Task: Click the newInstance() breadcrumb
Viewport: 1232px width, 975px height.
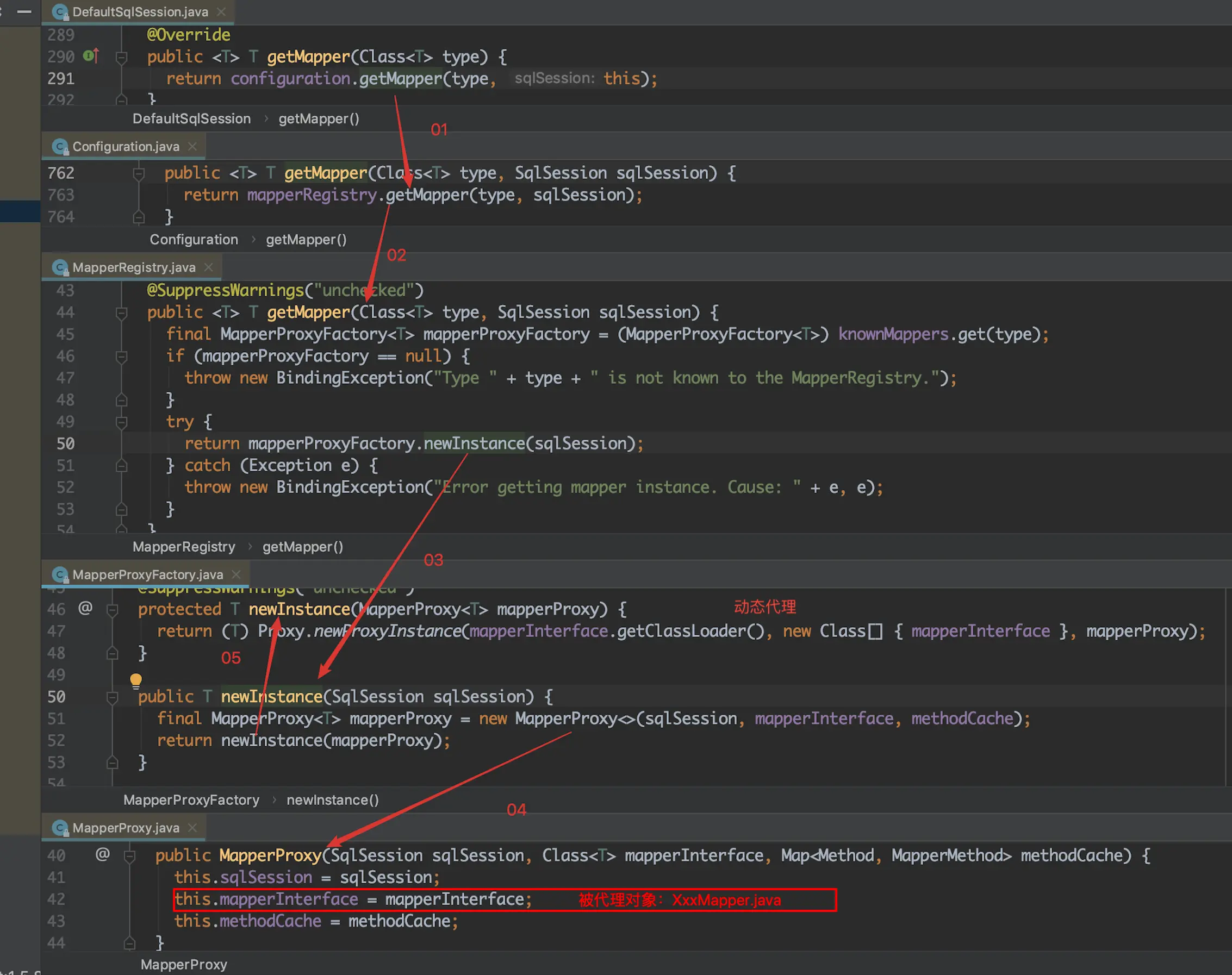Action: click(x=332, y=800)
